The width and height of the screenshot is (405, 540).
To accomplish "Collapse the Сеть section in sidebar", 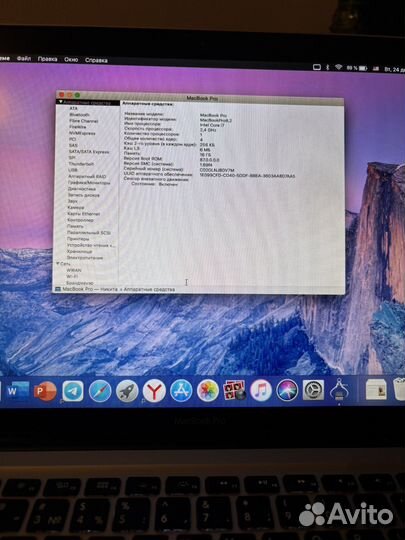I will tap(58, 263).
